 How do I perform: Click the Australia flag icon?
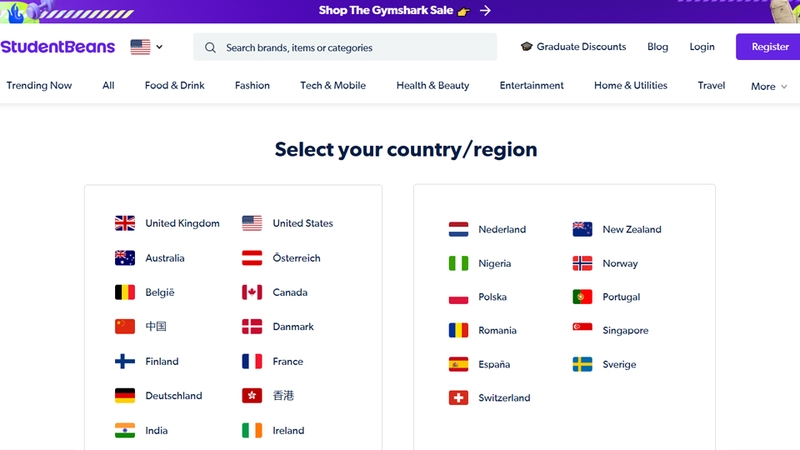pyautogui.click(x=125, y=258)
